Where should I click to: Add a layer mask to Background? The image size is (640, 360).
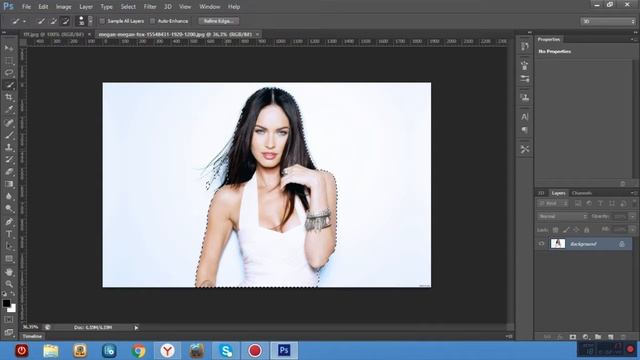(573, 337)
